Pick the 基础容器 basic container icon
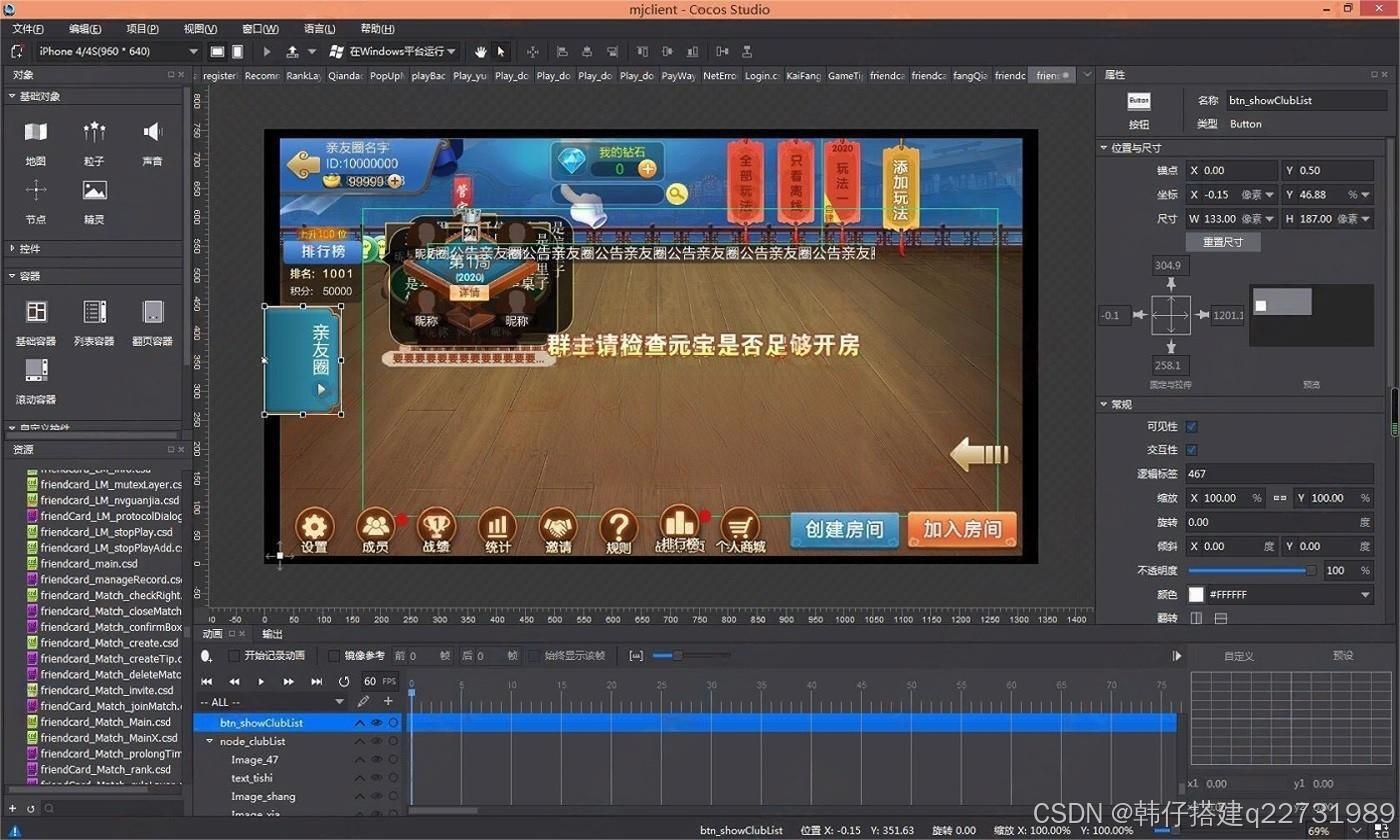Screen dimensions: 1400x840 click(x=36, y=312)
